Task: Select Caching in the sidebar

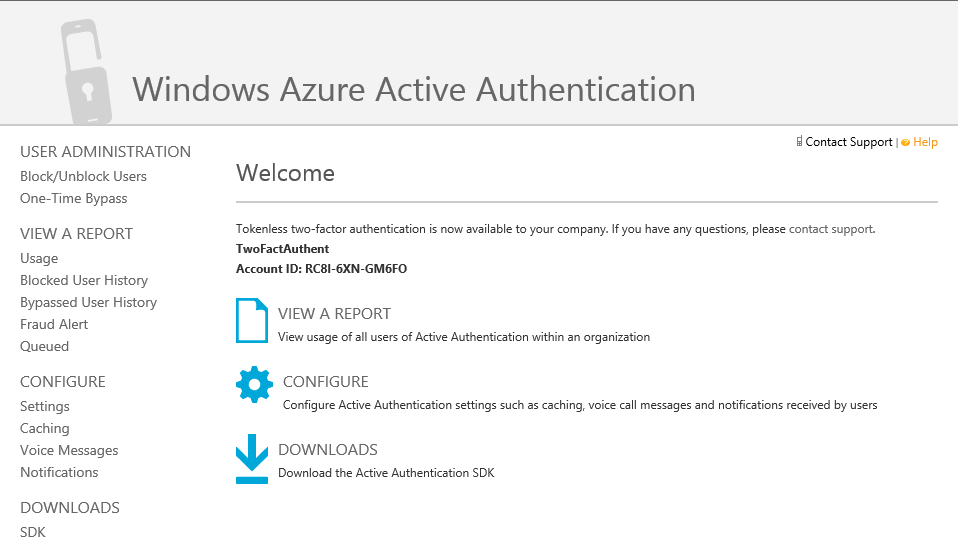Action: (x=45, y=428)
